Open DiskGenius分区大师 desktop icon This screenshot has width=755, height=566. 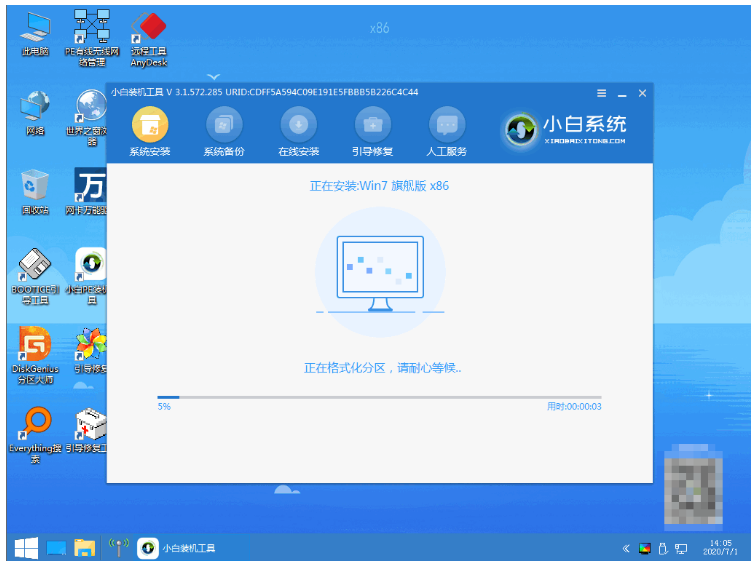click(35, 355)
